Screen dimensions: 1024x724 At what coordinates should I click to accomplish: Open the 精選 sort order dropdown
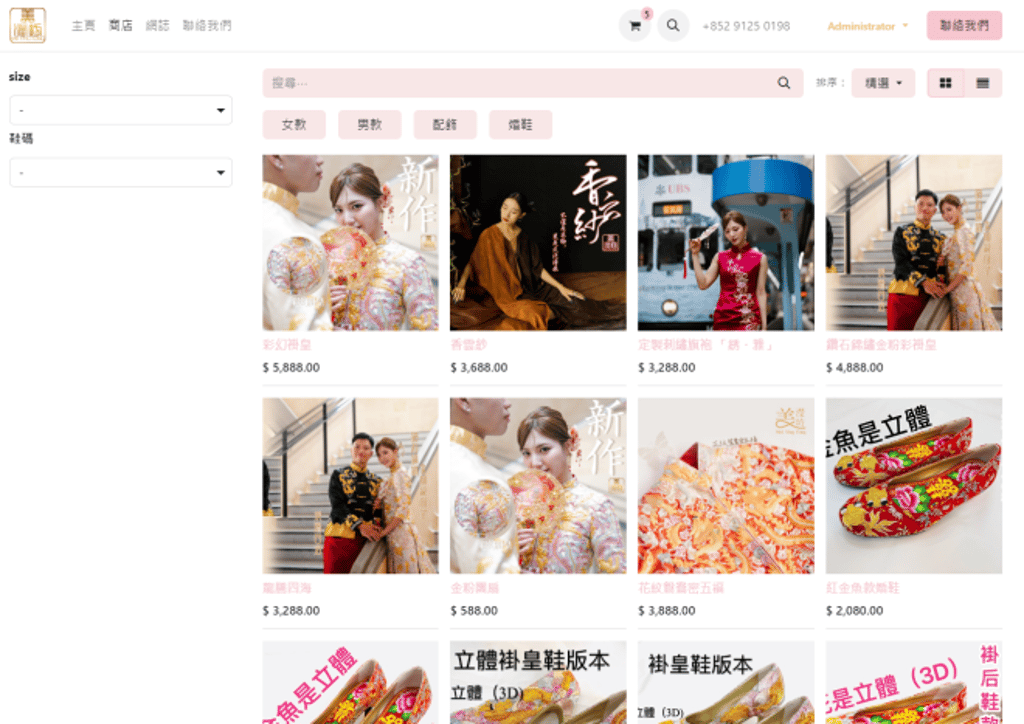click(882, 83)
